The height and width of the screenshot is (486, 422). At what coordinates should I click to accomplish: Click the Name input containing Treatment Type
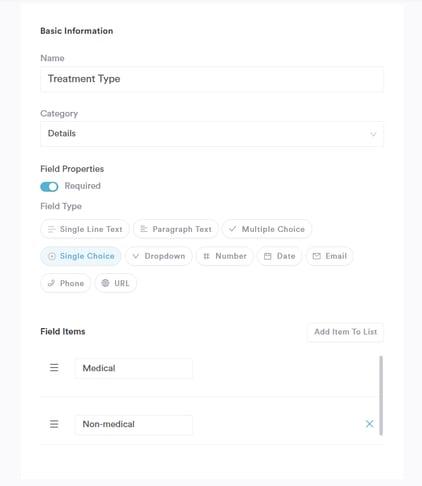tap(212, 79)
